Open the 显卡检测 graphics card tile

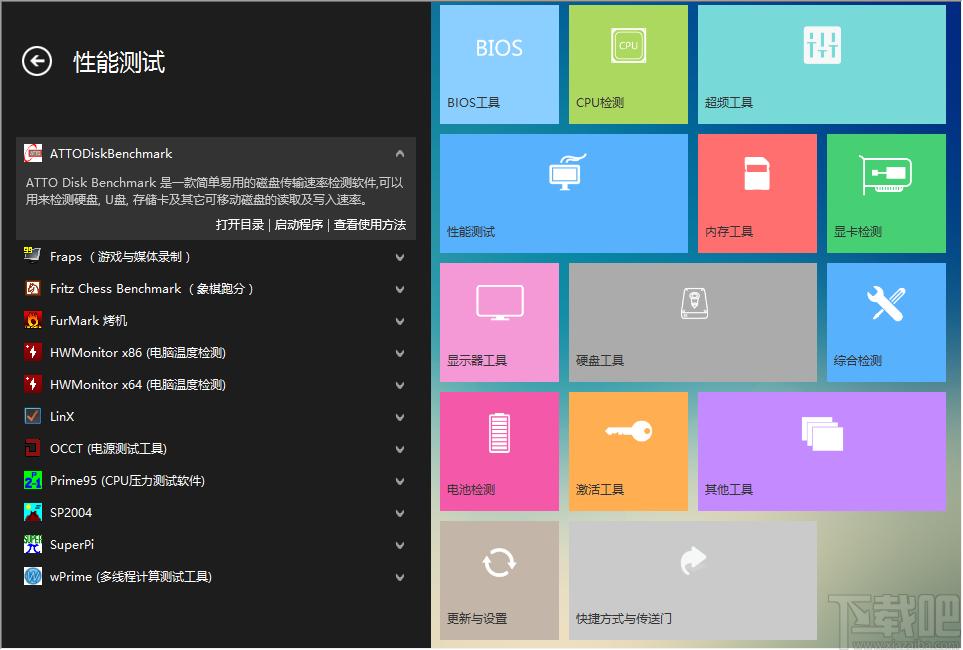pos(886,194)
